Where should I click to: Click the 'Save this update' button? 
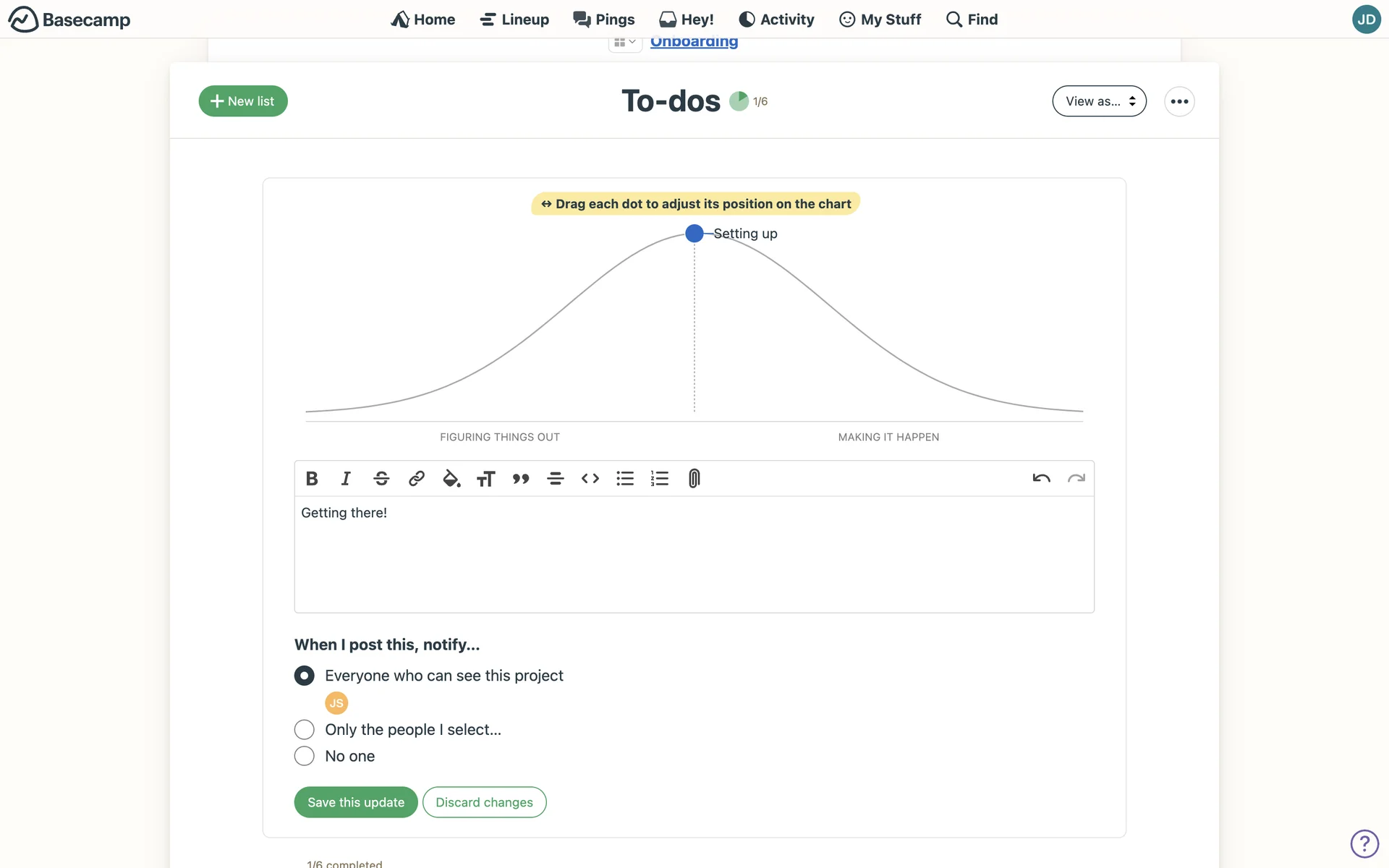click(x=356, y=802)
